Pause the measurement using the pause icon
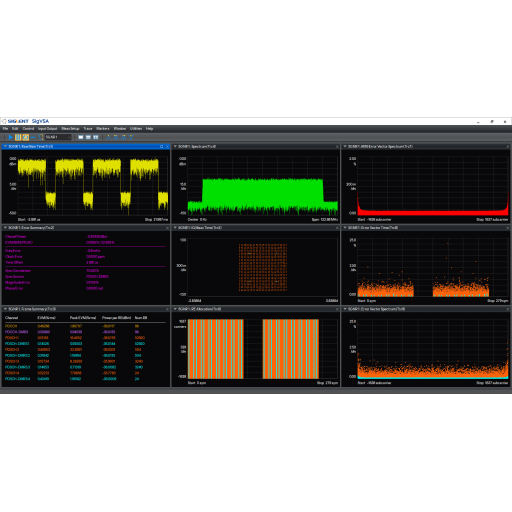Image resolution: width=512 pixels, height=512 pixels. coord(18,137)
